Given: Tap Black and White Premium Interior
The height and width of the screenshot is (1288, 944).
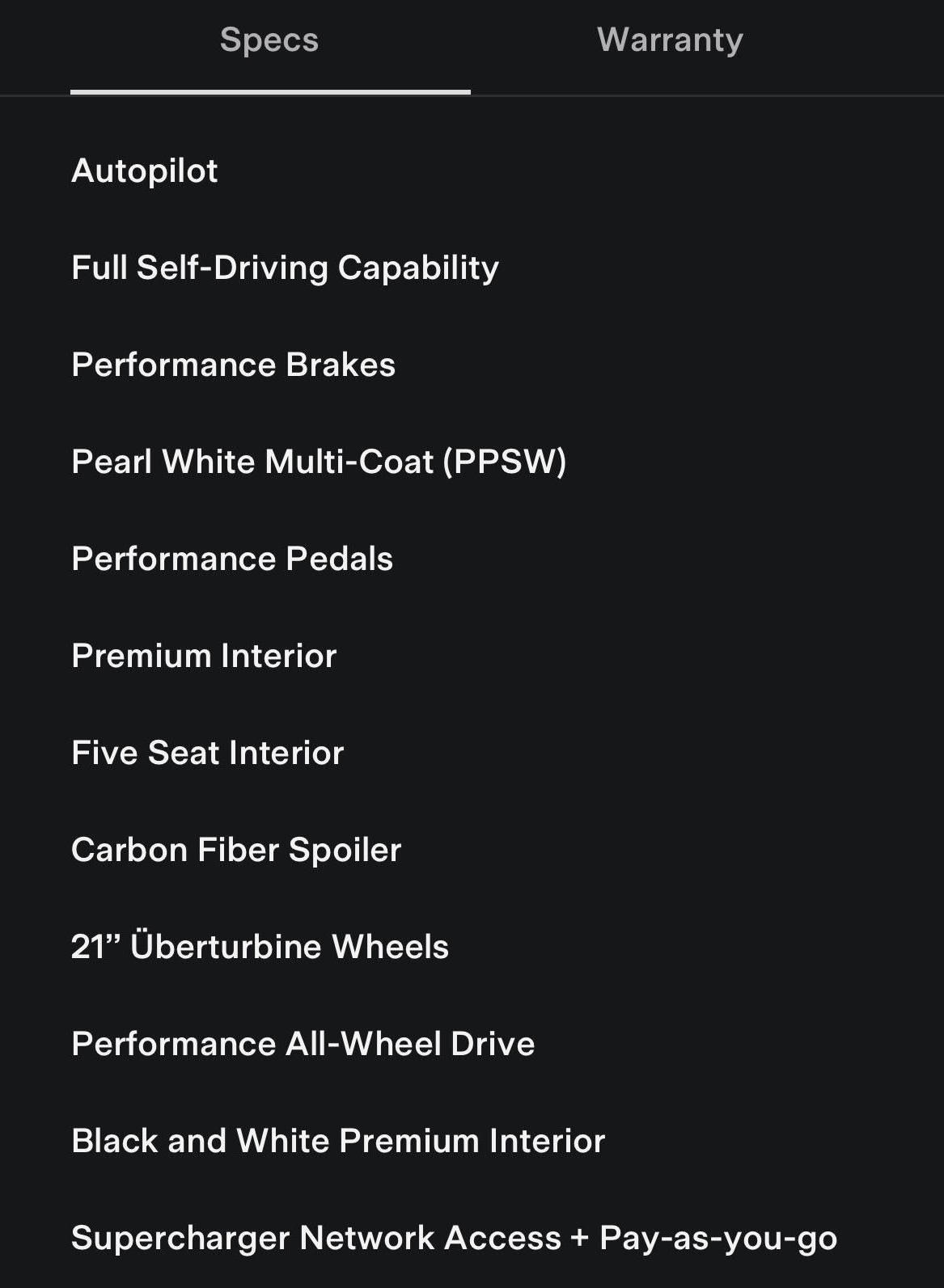Looking at the screenshot, I should click(338, 1141).
